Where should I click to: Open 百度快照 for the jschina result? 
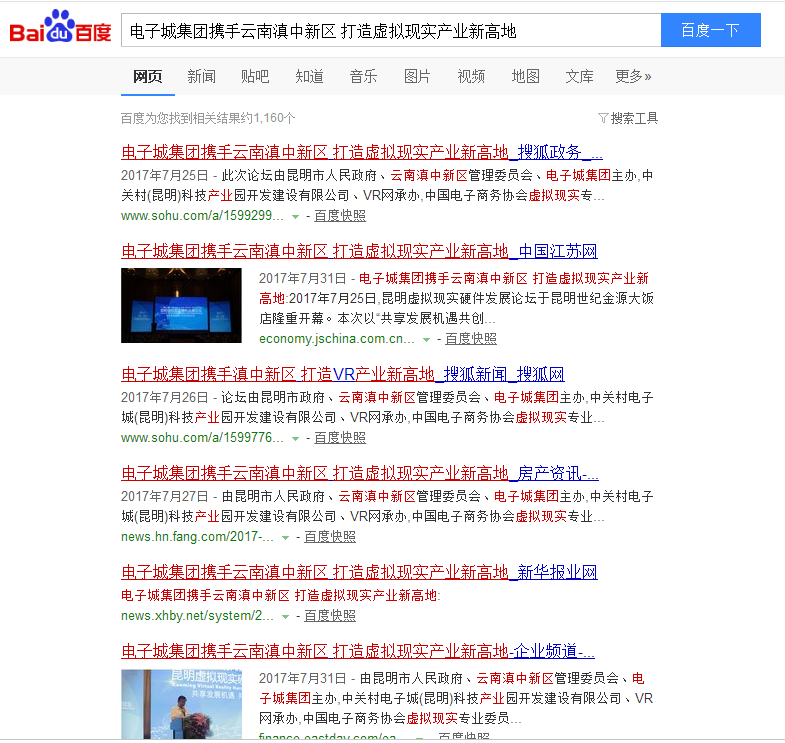coord(471,339)
